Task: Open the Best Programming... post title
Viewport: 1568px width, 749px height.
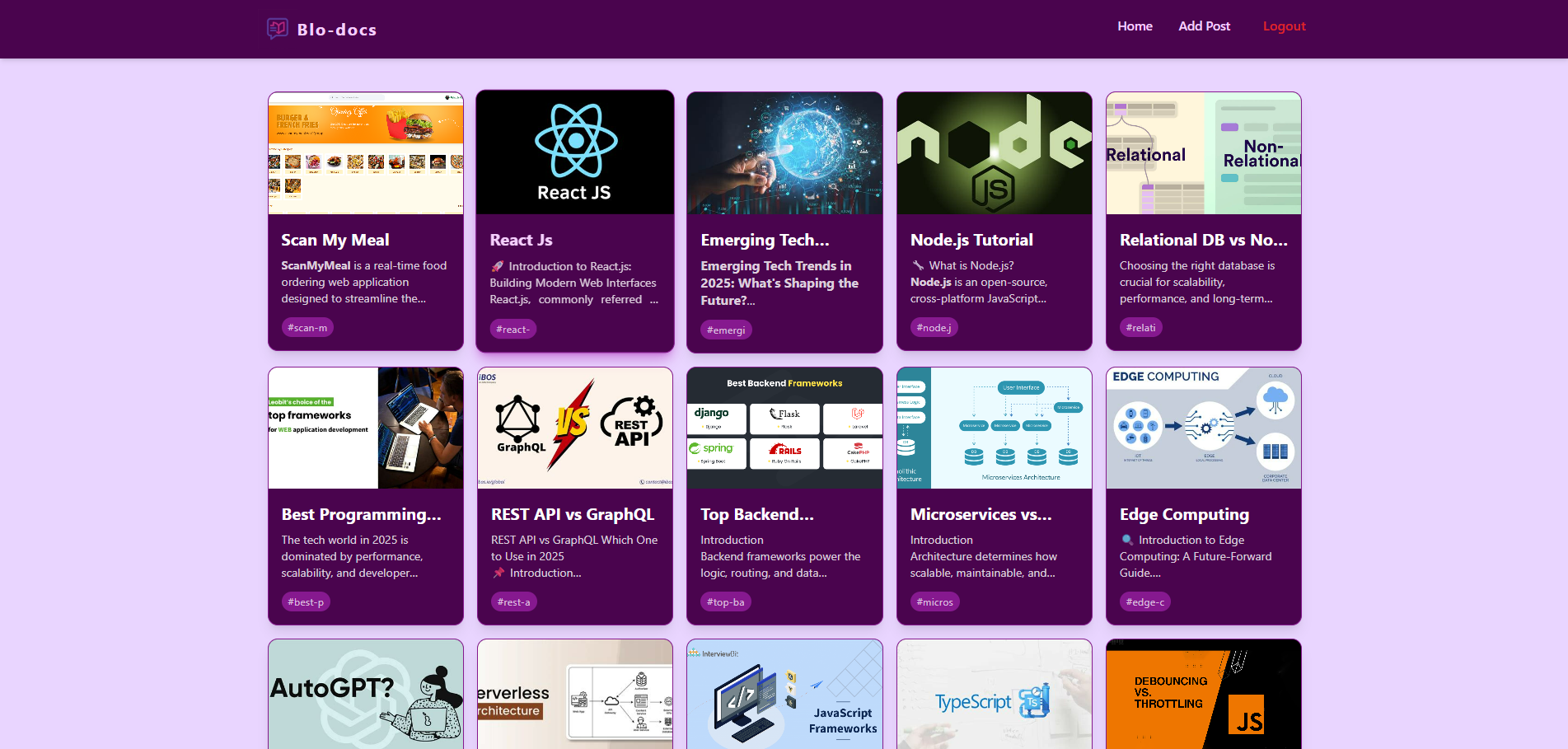Action: click(361, 514)
